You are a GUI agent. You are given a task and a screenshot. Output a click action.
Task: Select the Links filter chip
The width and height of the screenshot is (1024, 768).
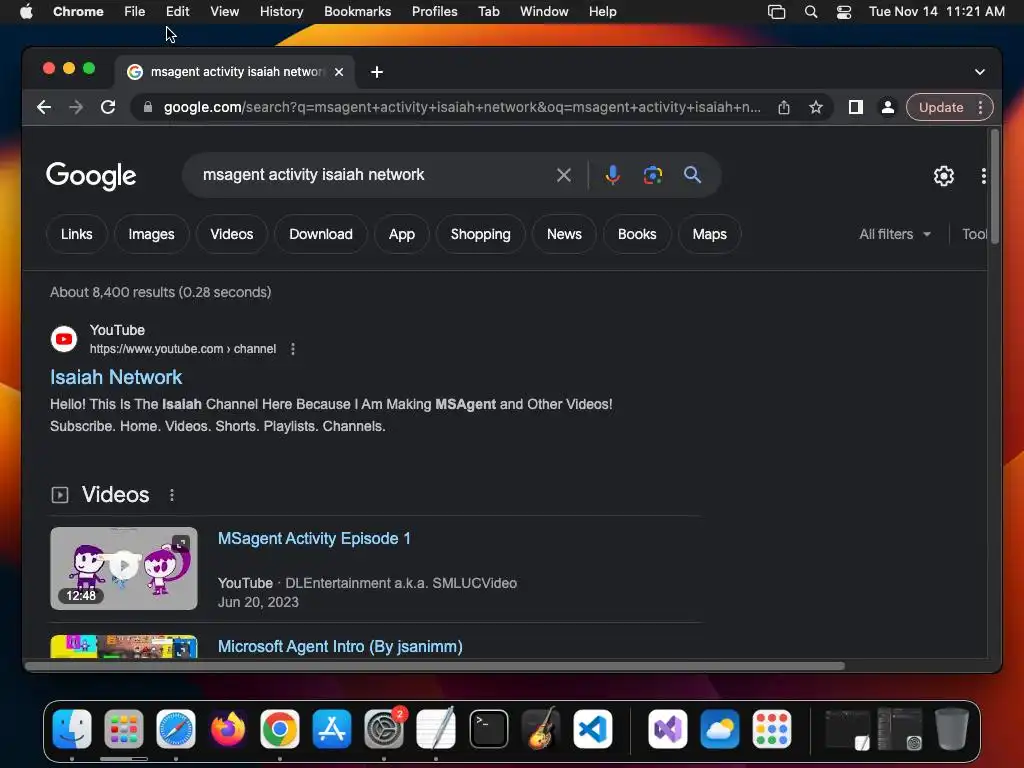pyautogui.click(x=76, y=234)
